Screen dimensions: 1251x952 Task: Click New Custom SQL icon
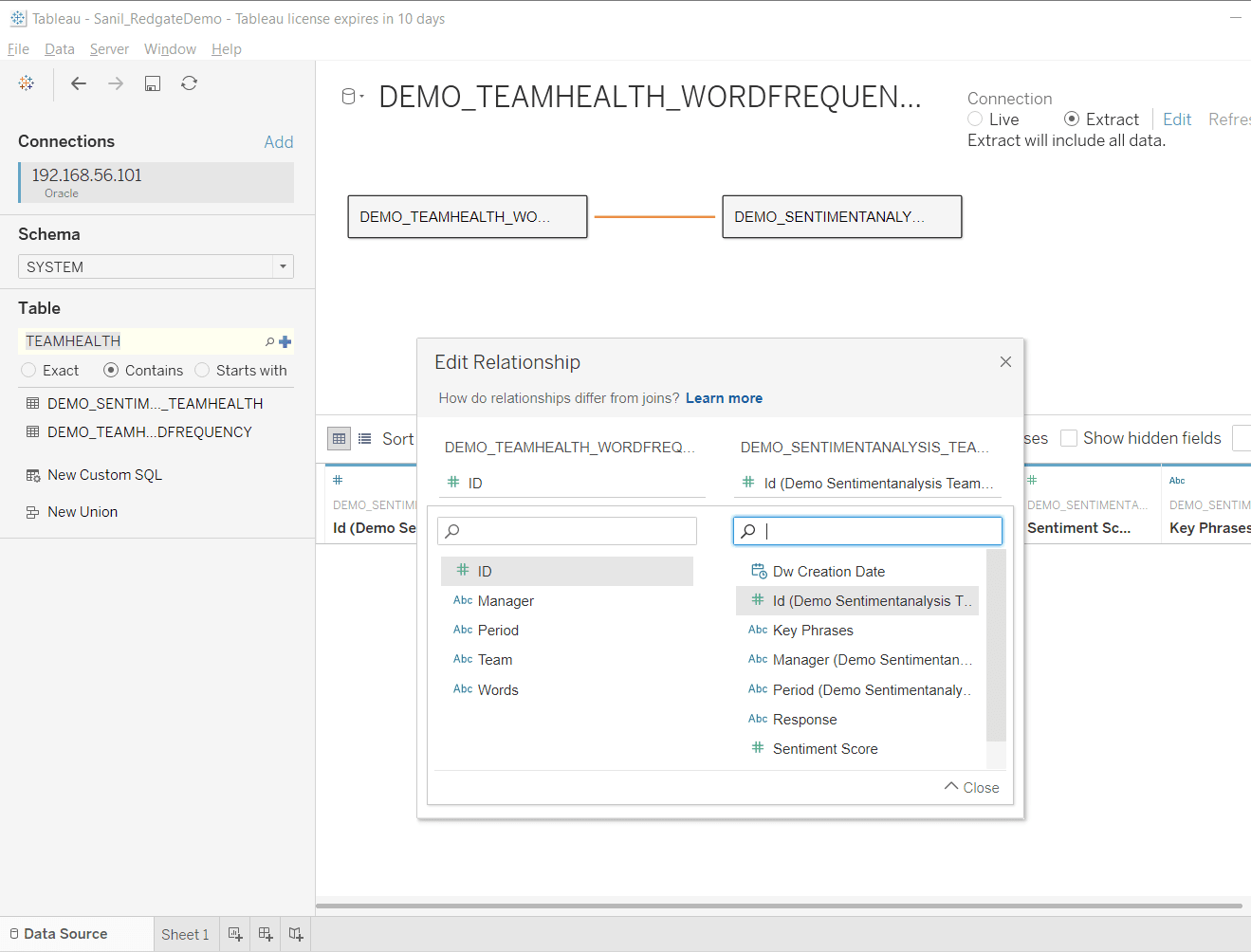tap(33, 475)
